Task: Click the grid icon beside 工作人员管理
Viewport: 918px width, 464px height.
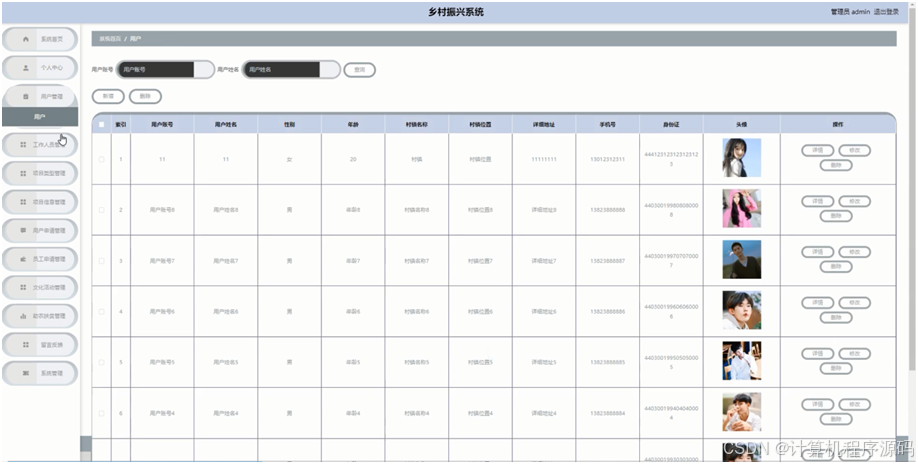Action: (23, 145)
